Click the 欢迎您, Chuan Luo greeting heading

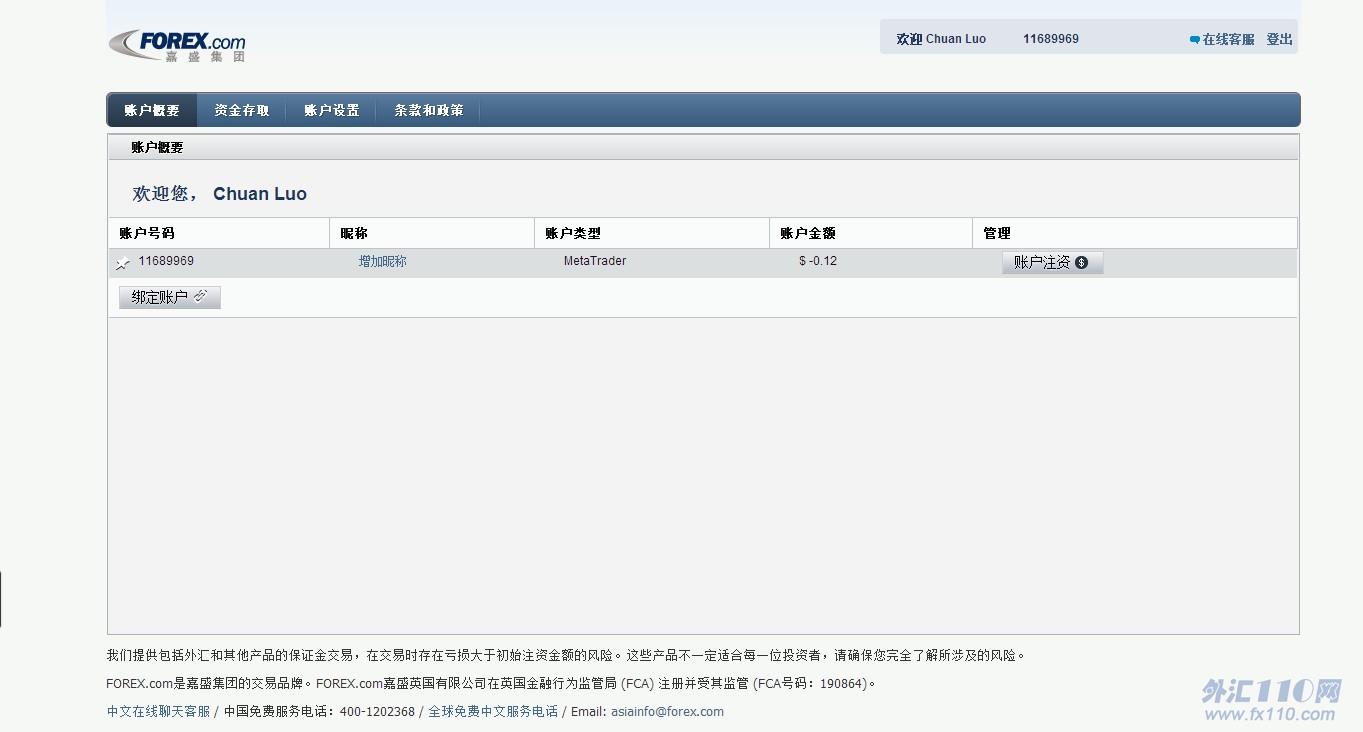click(x=220, y=194)
